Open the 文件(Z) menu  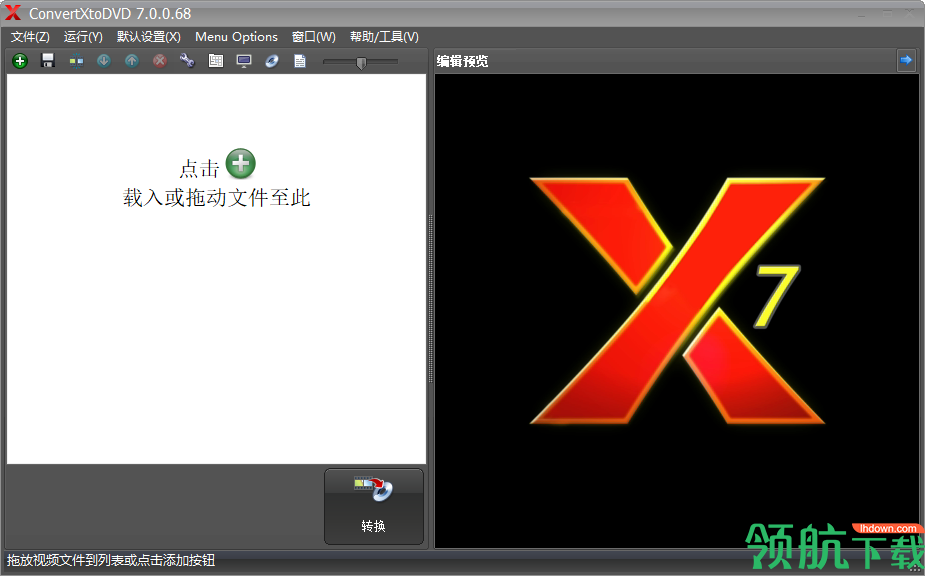30,37
